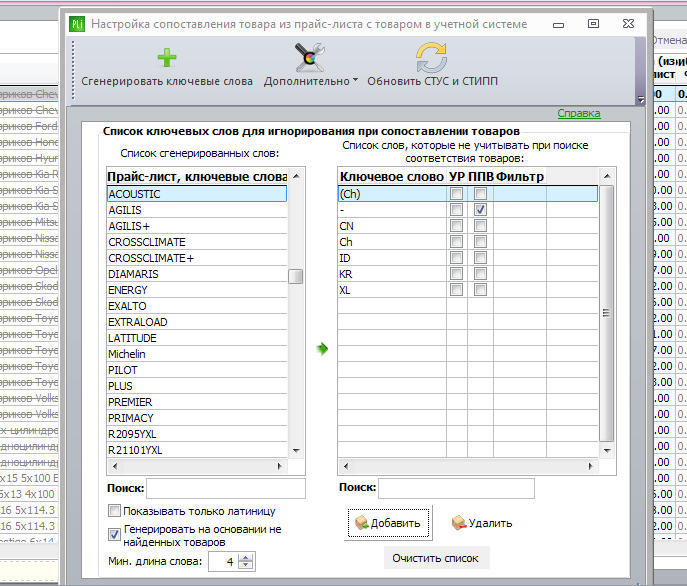Click the down arrow of generated words scrollbar

click(x=296, y=451)
